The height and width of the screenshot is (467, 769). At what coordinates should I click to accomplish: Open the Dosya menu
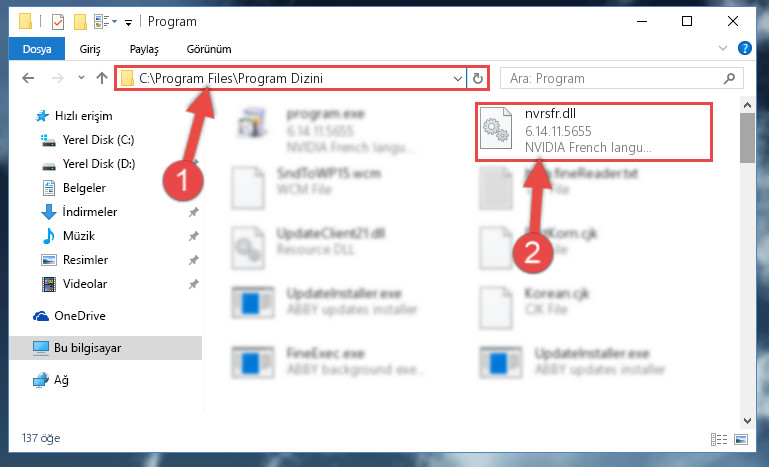(37, 49)
